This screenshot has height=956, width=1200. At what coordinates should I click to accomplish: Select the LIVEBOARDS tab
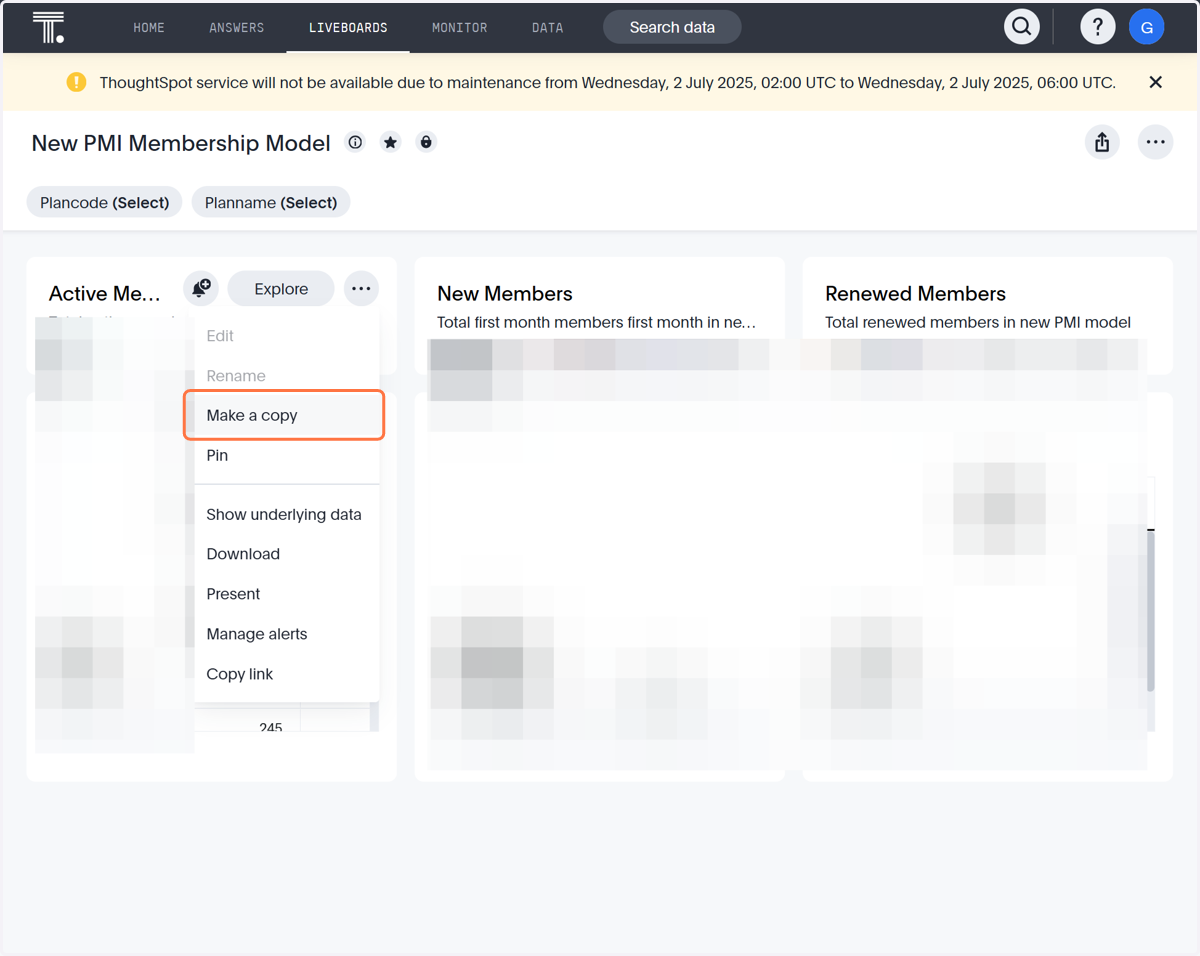348,27
